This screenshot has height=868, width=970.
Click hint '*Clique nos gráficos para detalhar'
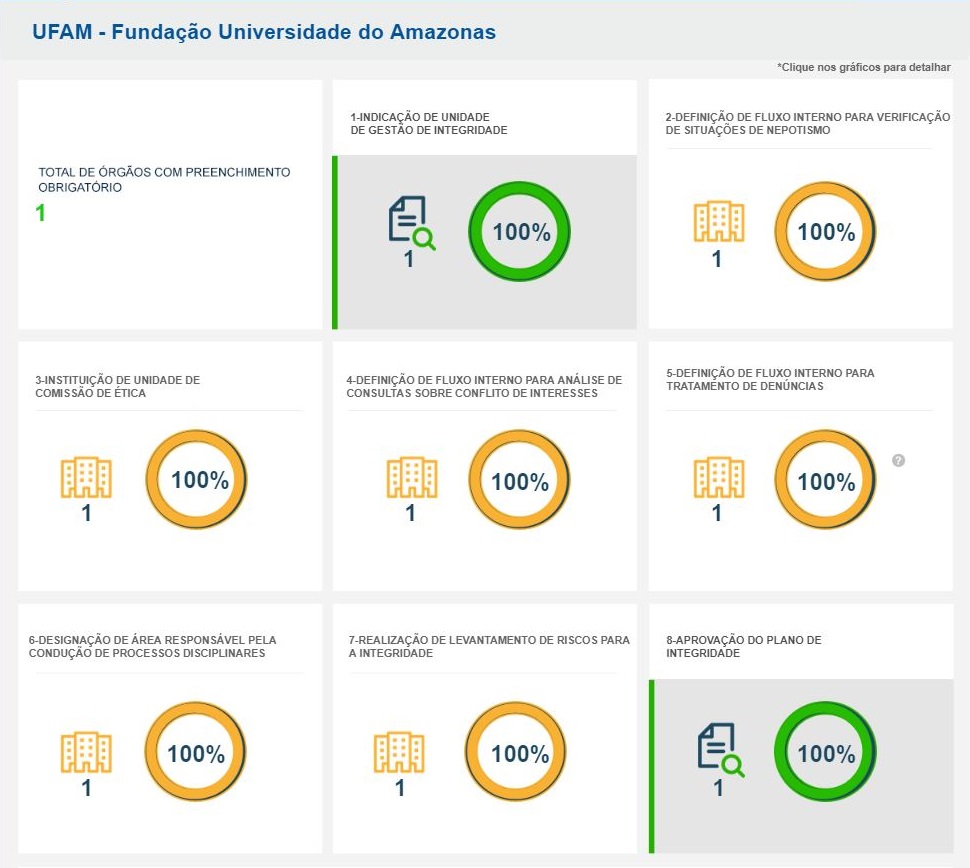[864, 67]
